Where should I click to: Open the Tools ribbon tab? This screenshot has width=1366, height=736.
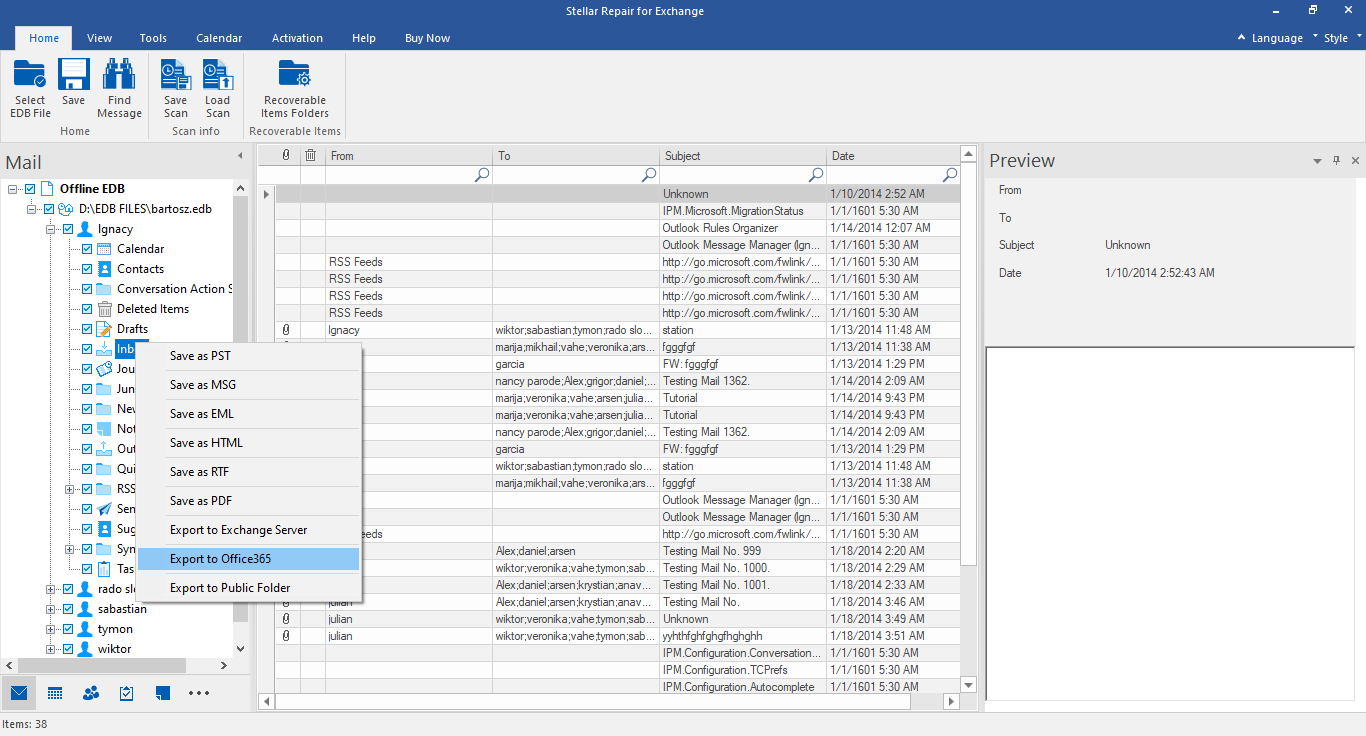(x=153, y=38)
